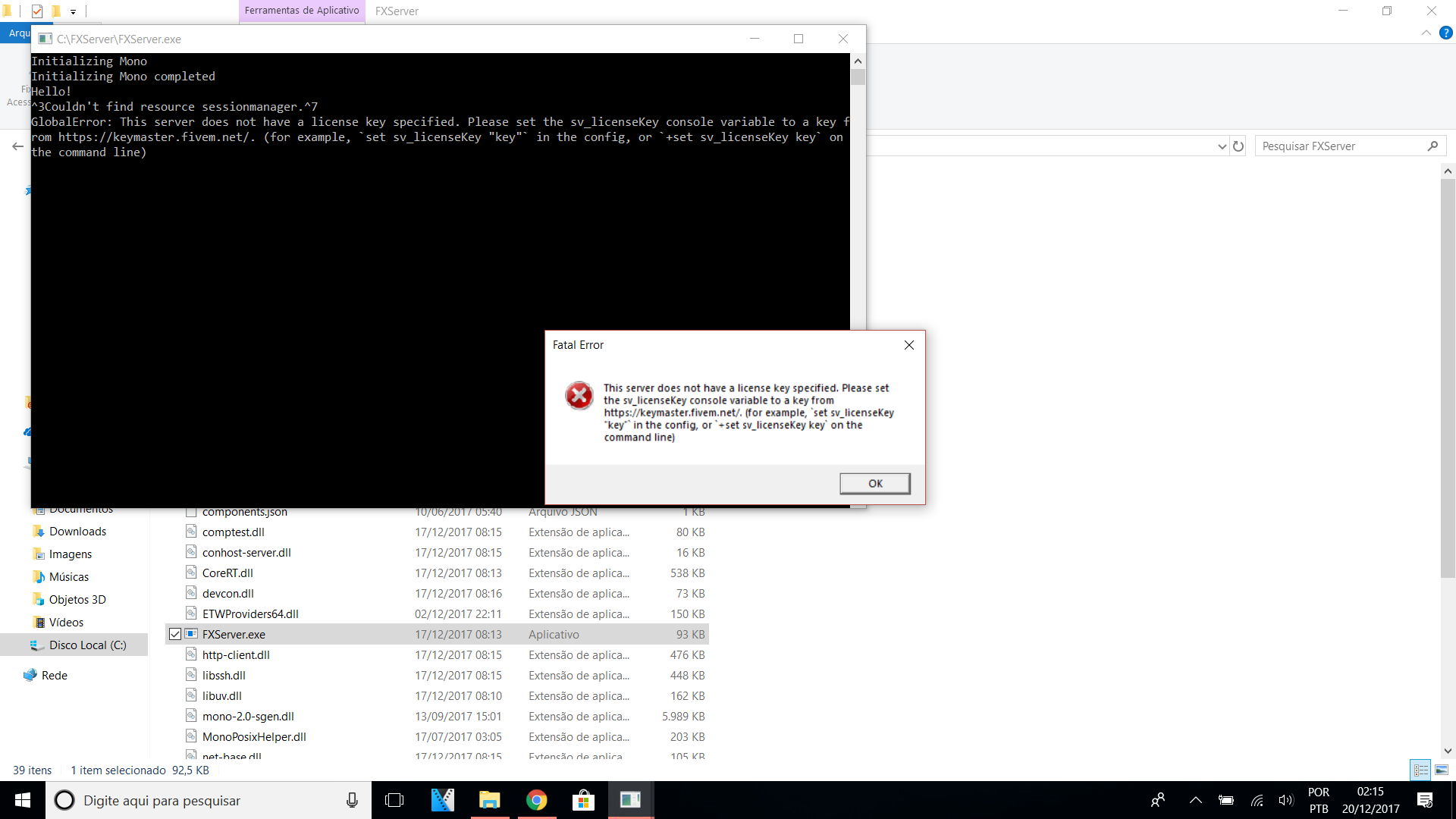This screenshot has height=819, width=1456.
Task: Expand the address bar history dropdown
Action: coord(1222,146)
